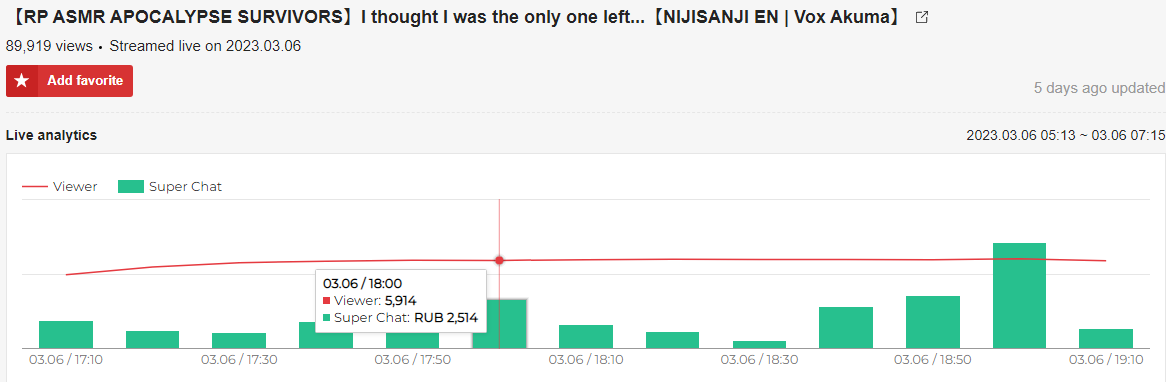Click the Super Chat legend label text
1166x382 pixels.
(x=185, y=187)
